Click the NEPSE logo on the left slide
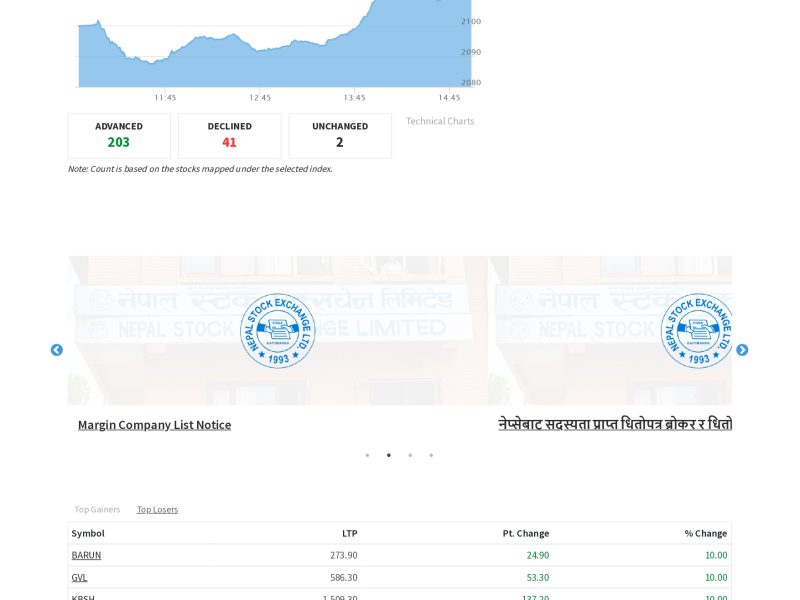Viewport: 800px width, 600px height. click(278, 331)
